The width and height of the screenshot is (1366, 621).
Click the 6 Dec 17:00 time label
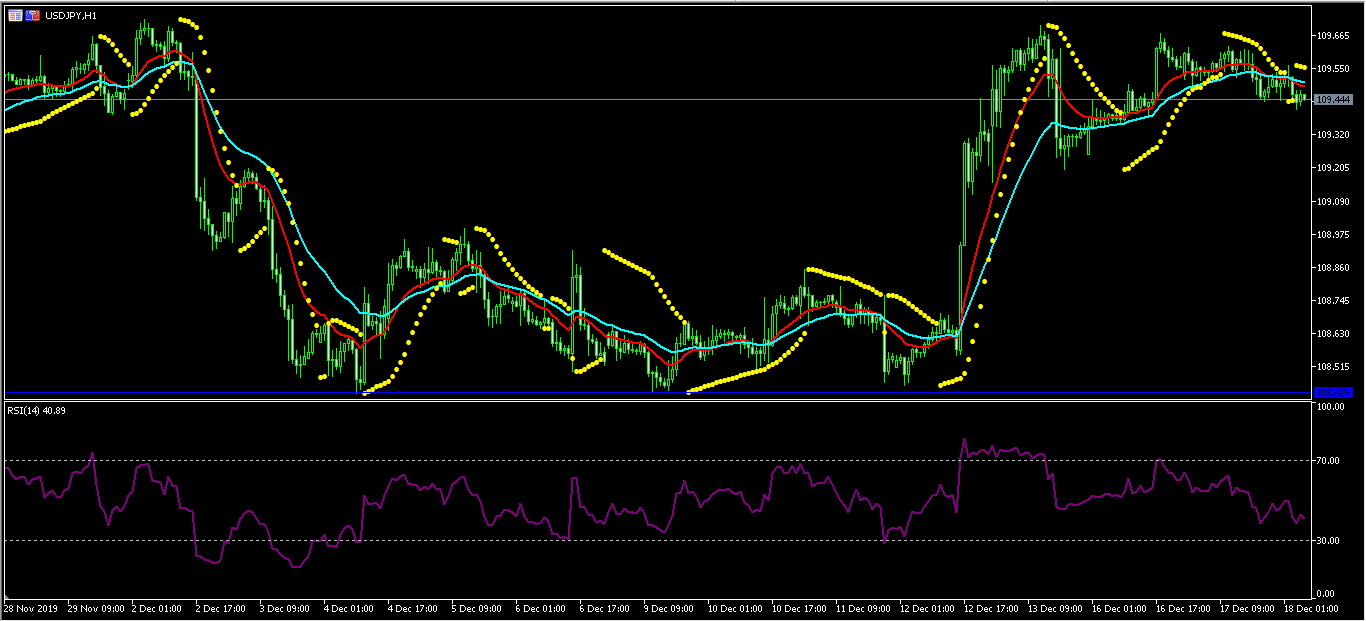pyautogui.click(x=605, y=608)
